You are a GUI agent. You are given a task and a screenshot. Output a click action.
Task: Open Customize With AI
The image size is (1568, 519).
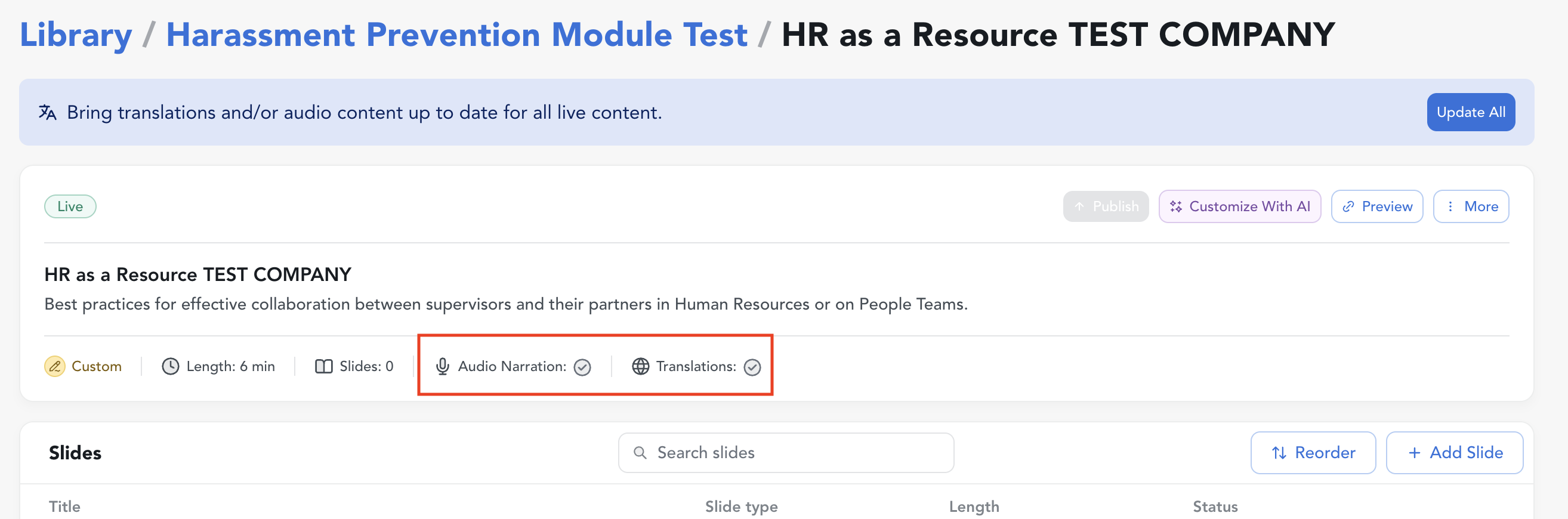coord(1239,206)
